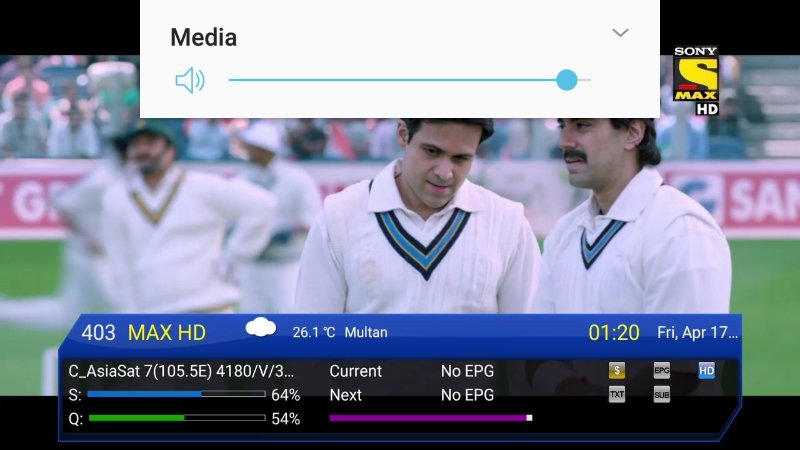Mute media using the speaker icon
Image resolution: width=800 pixels, height=450 pixels.
(x=190, y=80)
